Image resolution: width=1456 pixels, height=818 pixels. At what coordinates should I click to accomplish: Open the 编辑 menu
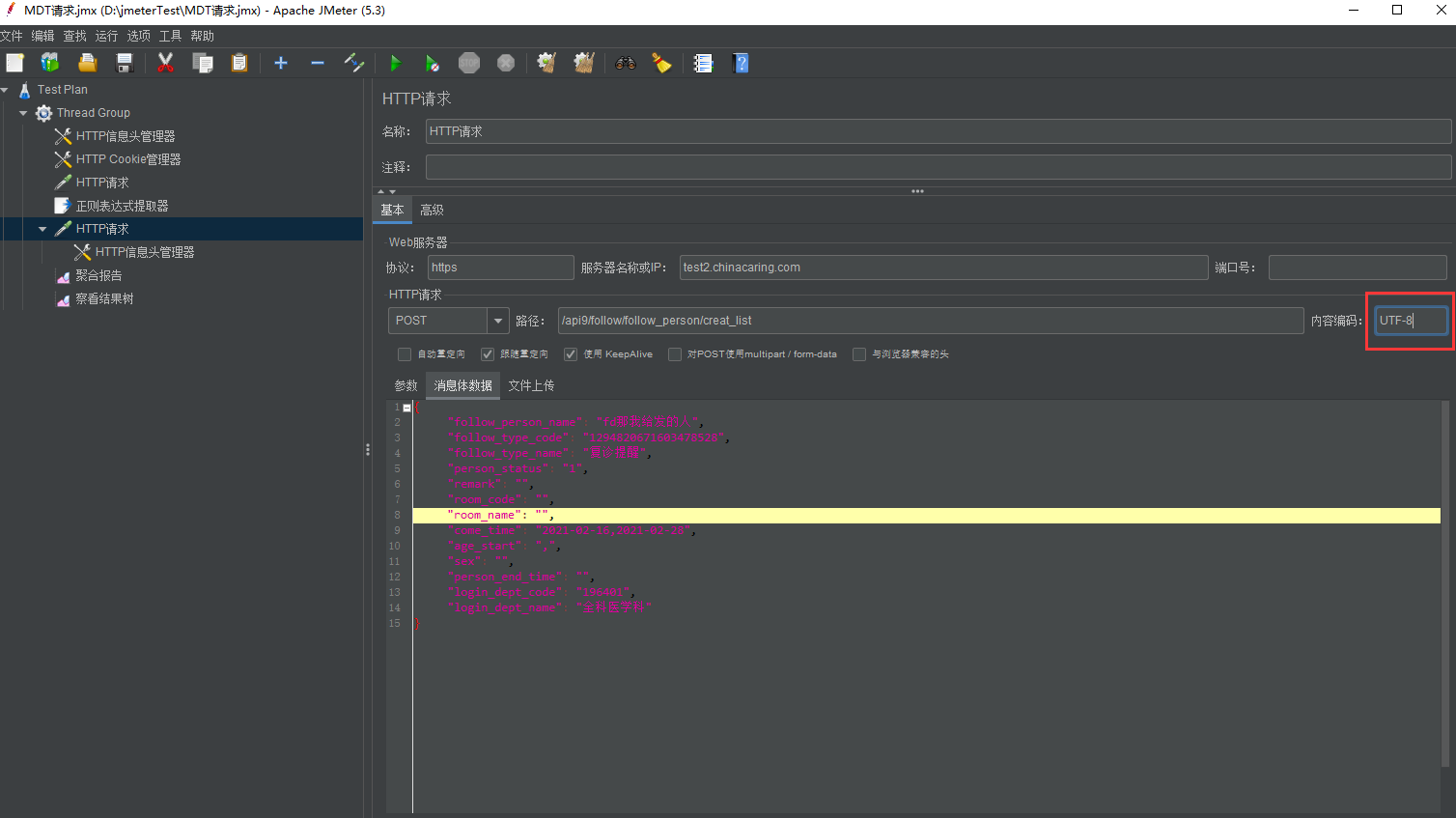[42, 36]
